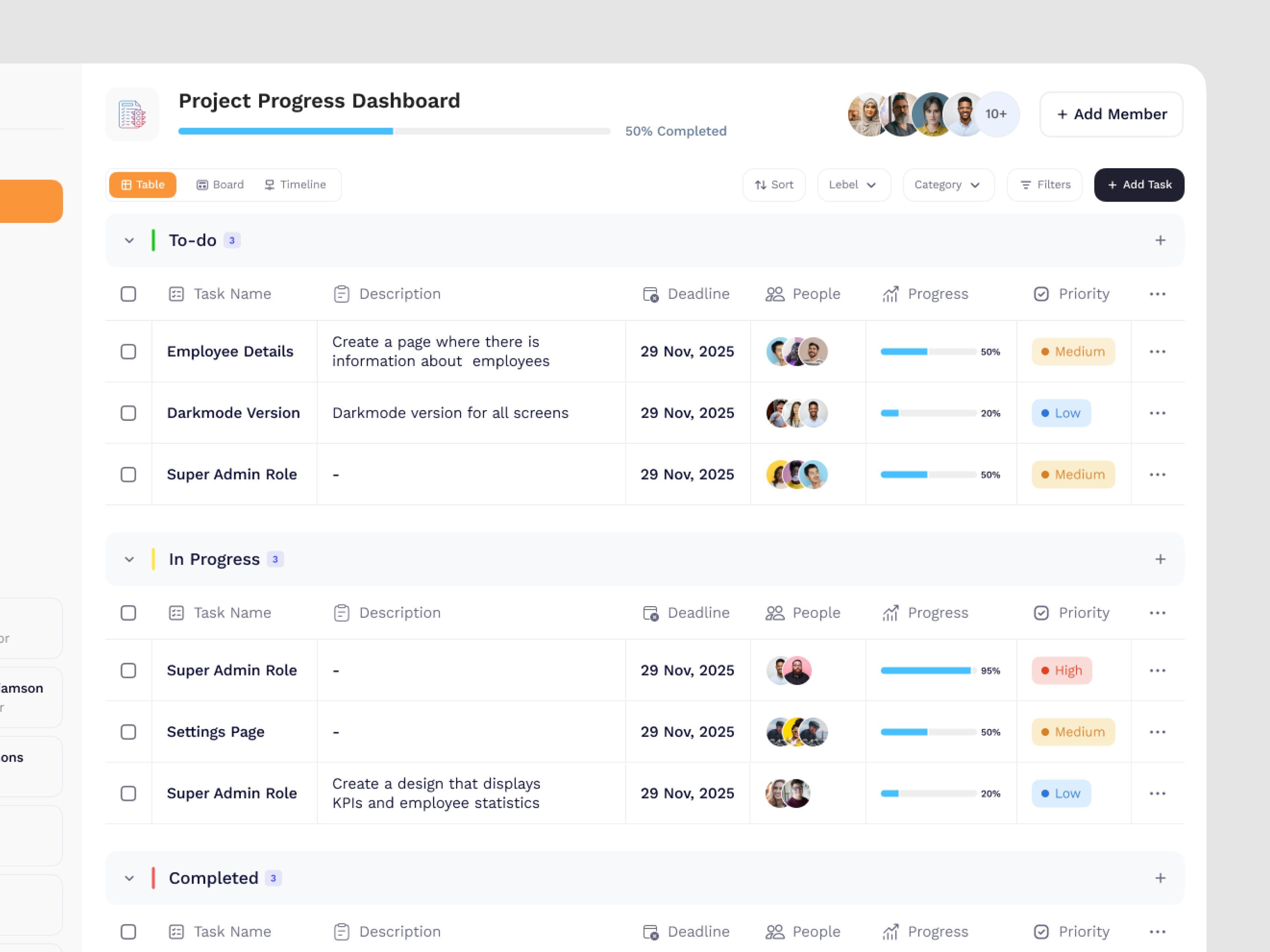Click the Progress chart icon in In Progress header
This screenshot has height=952, width=1270.
coord(891,613)
